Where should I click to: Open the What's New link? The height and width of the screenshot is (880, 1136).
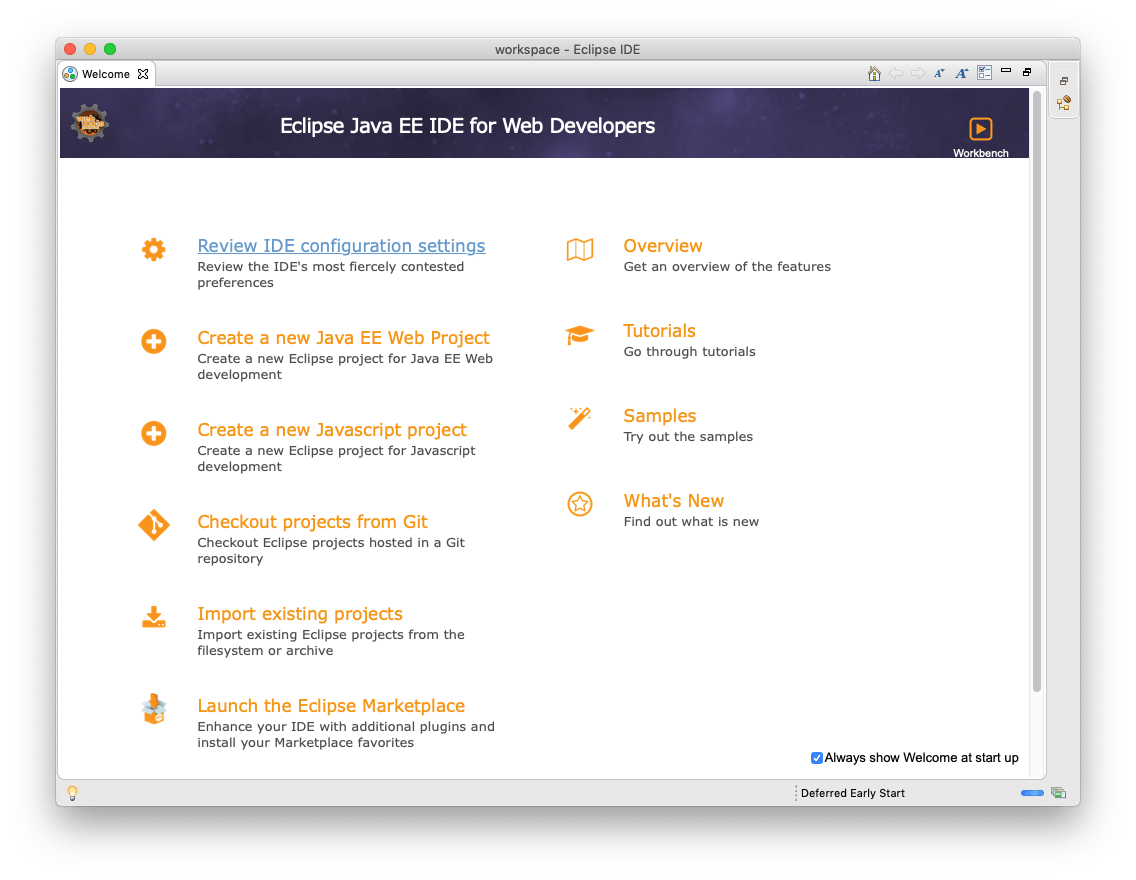pos(674,500)
